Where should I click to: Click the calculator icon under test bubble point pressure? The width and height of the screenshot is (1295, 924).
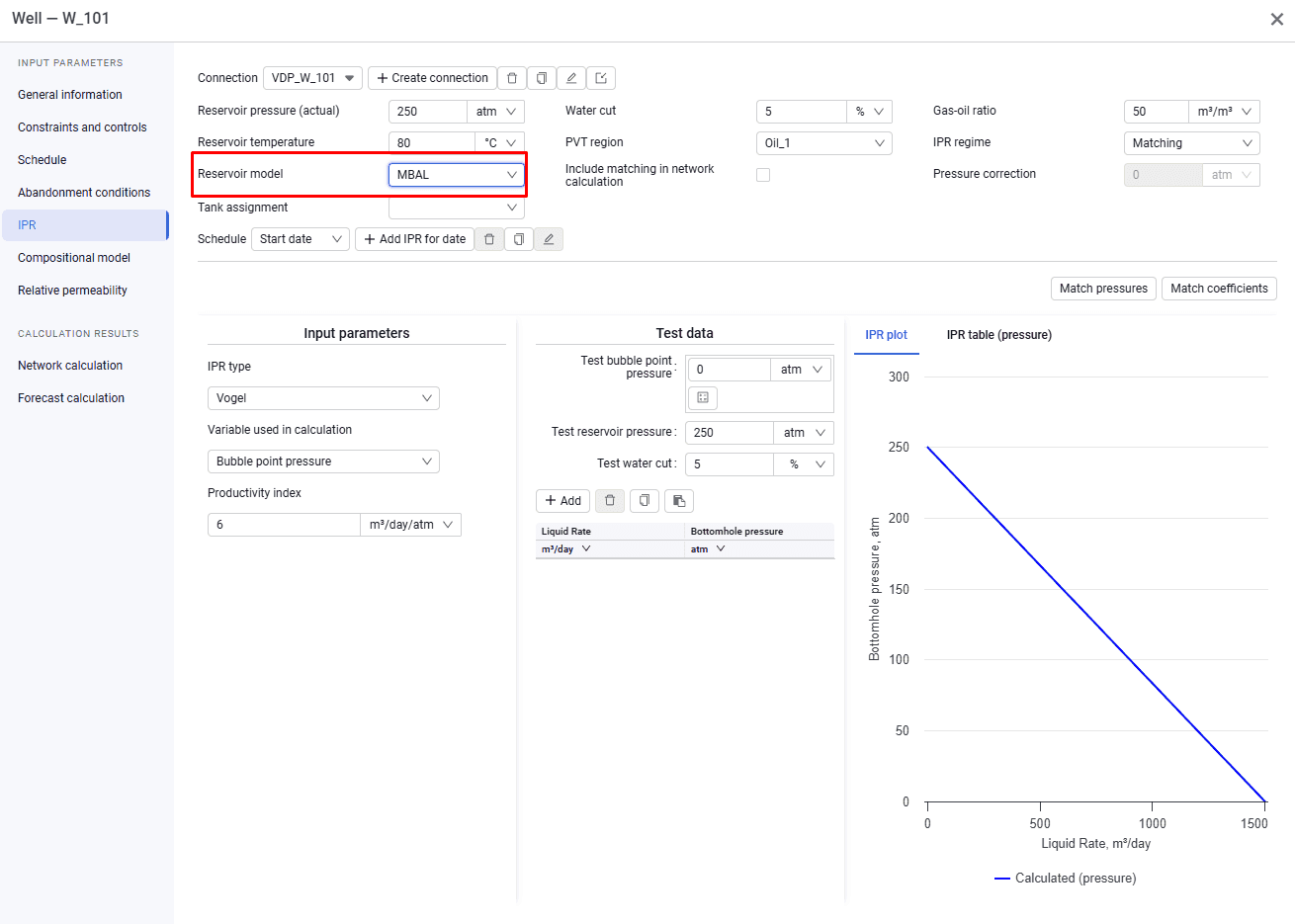(703, 397)
